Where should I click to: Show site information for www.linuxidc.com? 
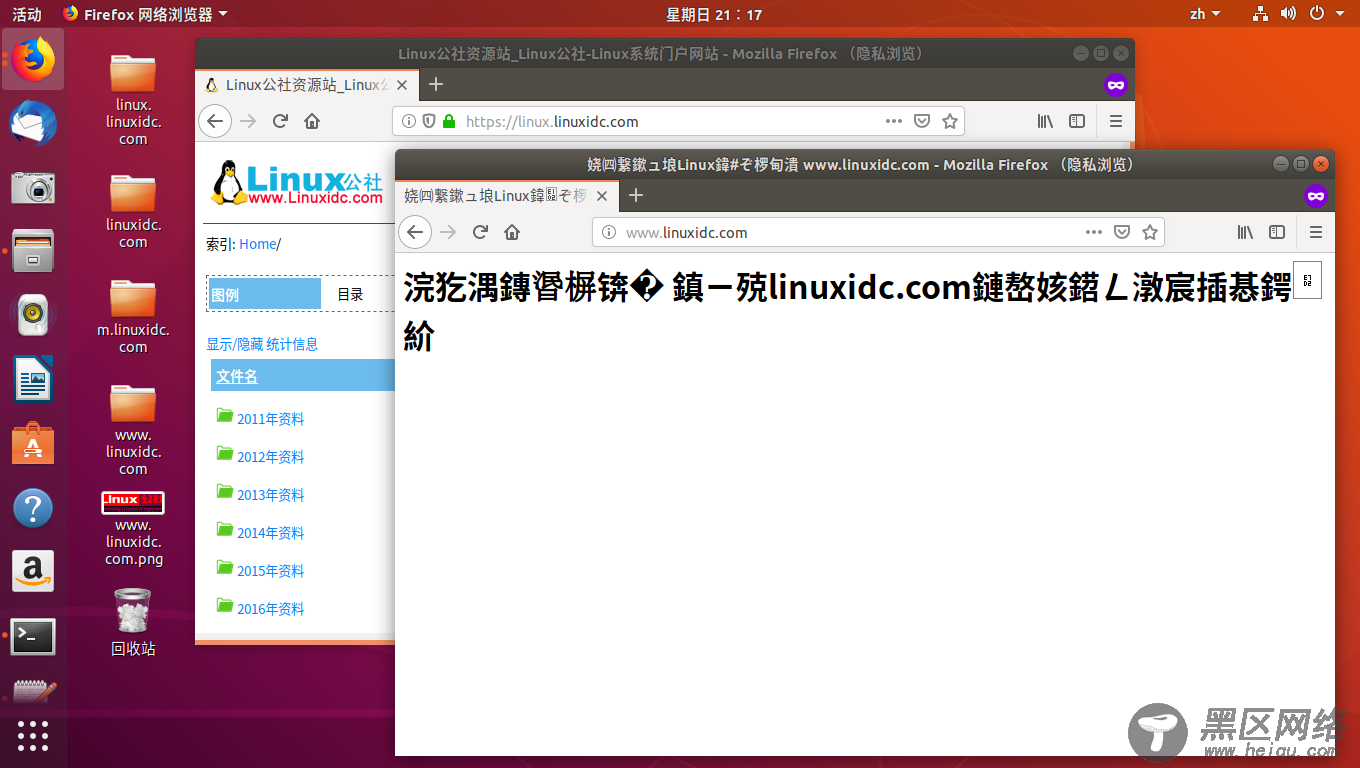click(608, 232)
